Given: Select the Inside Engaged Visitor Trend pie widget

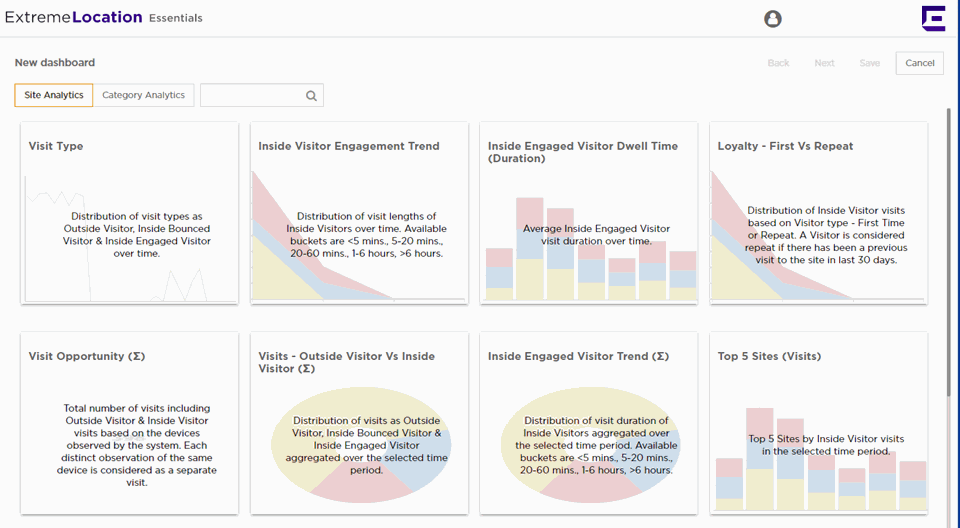Looking at the screenshot, I should click(589, 423).
